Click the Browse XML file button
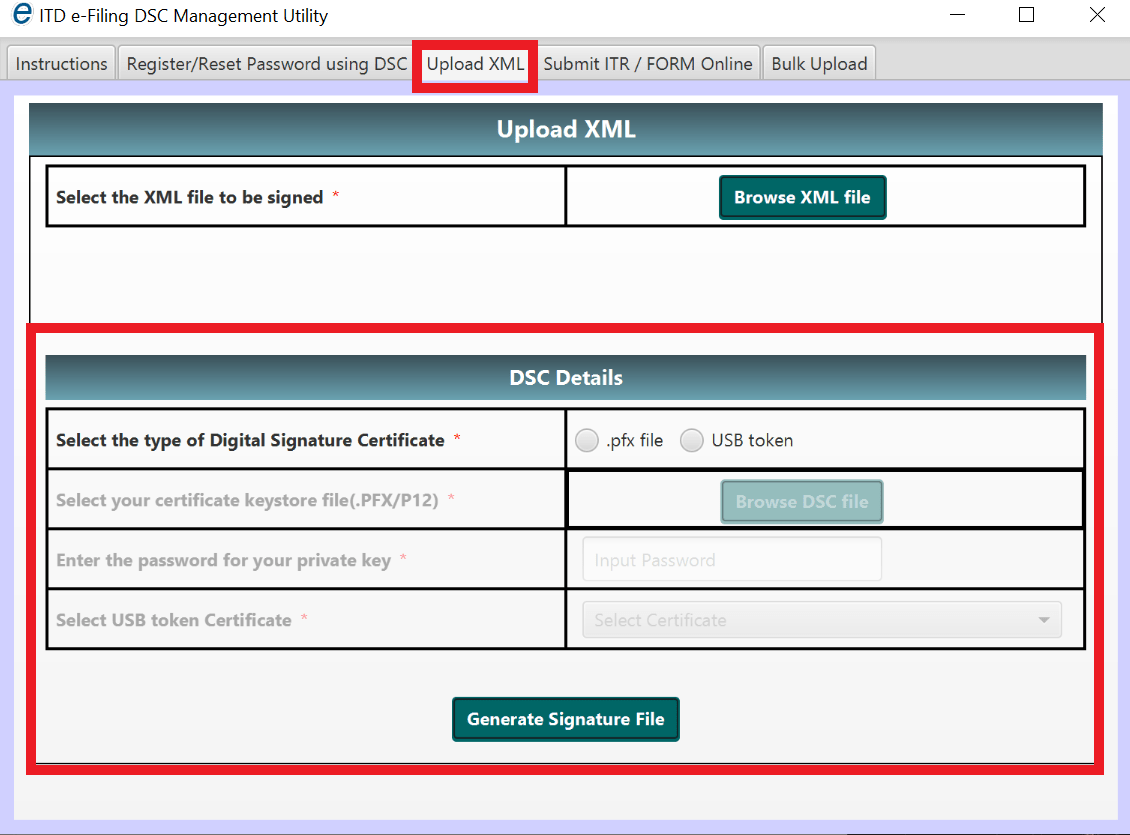Viewport: 1130px width, 835px height. (802, 197)
